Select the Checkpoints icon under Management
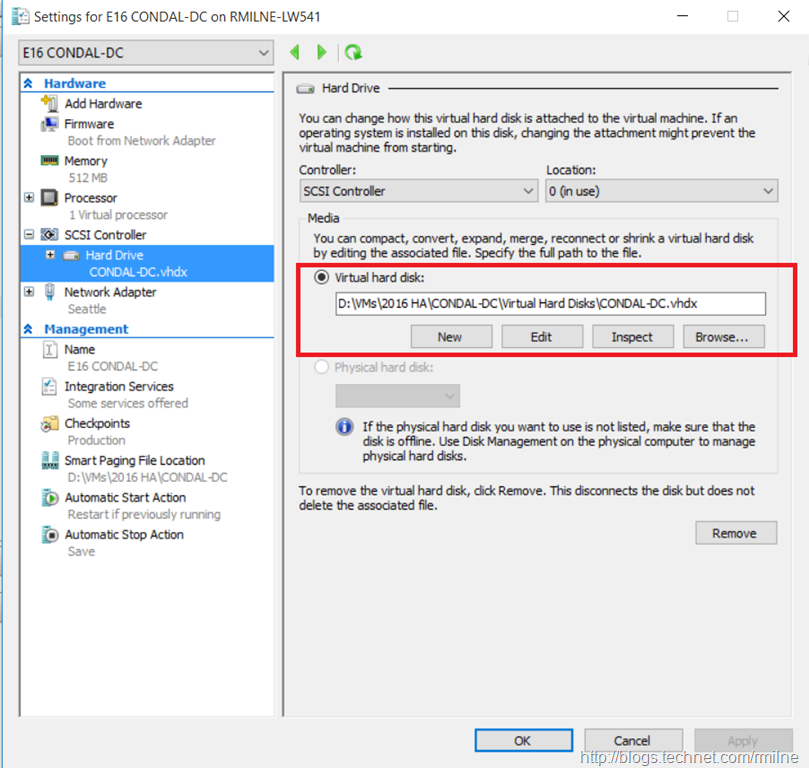809x768 pixels. tap(49, 424)
